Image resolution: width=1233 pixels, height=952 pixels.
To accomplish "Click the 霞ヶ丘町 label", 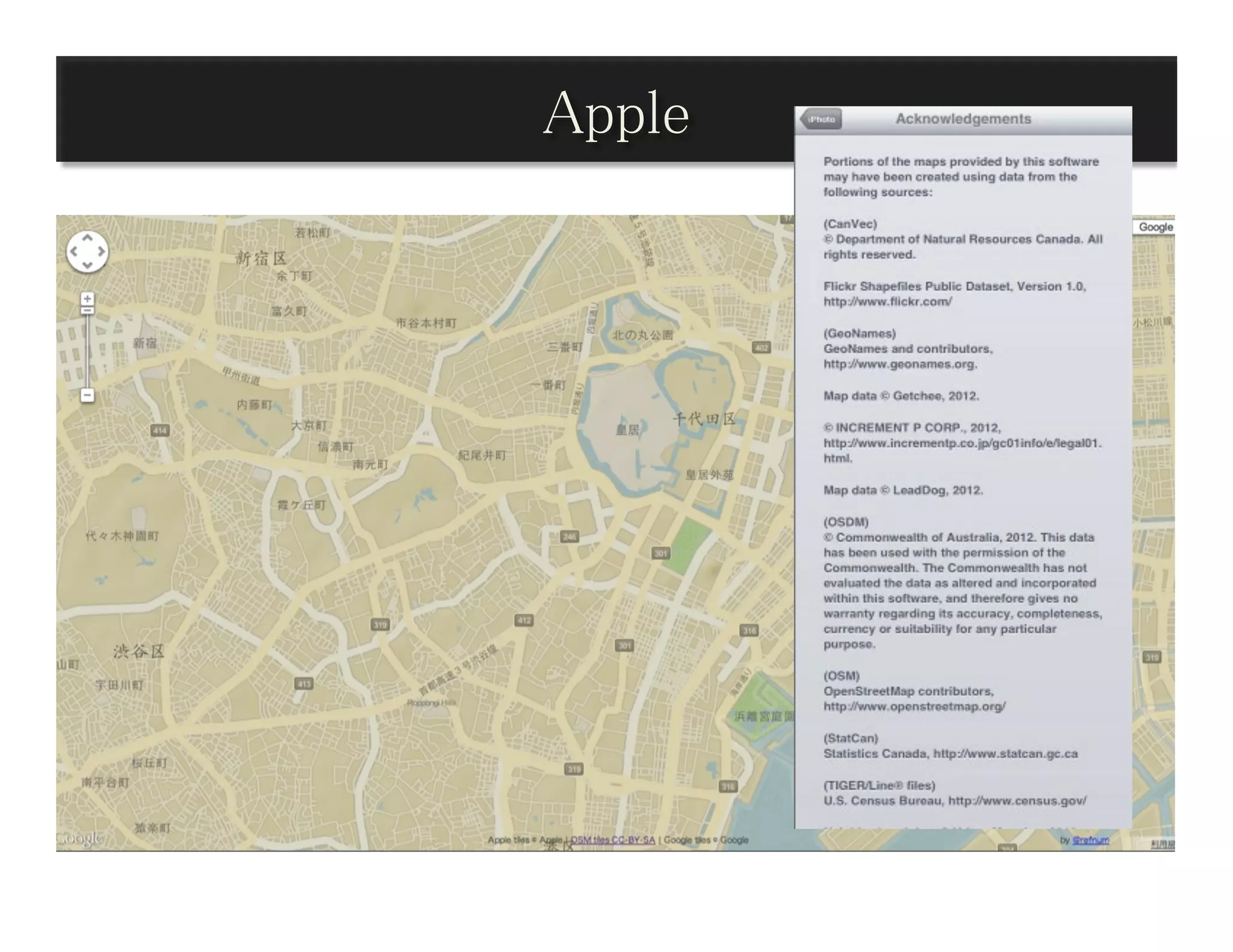I will (x=302, y=505).
